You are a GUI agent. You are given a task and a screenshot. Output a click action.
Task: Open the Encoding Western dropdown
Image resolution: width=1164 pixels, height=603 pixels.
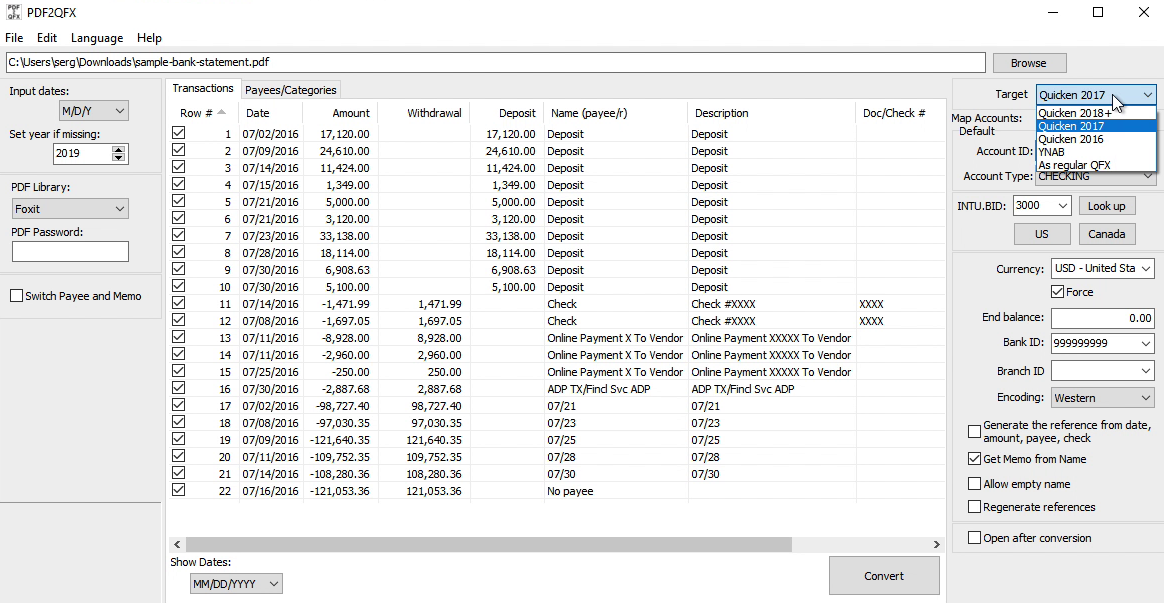coord(1102,397)
